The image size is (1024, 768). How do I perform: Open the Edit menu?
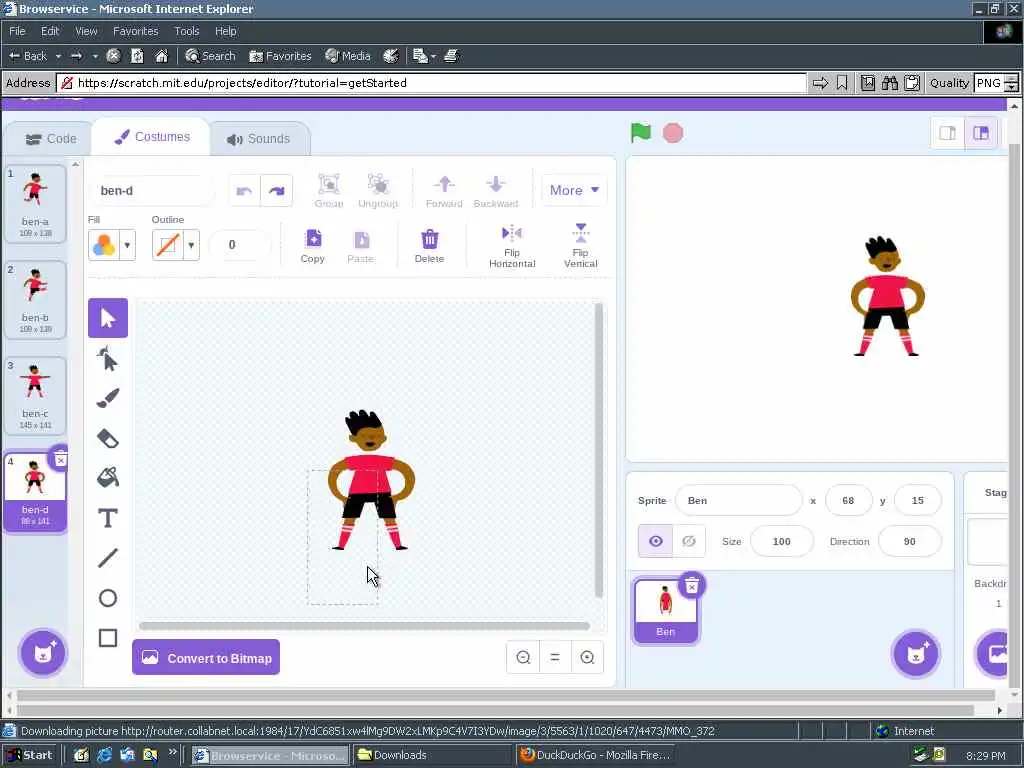point(50,31)
